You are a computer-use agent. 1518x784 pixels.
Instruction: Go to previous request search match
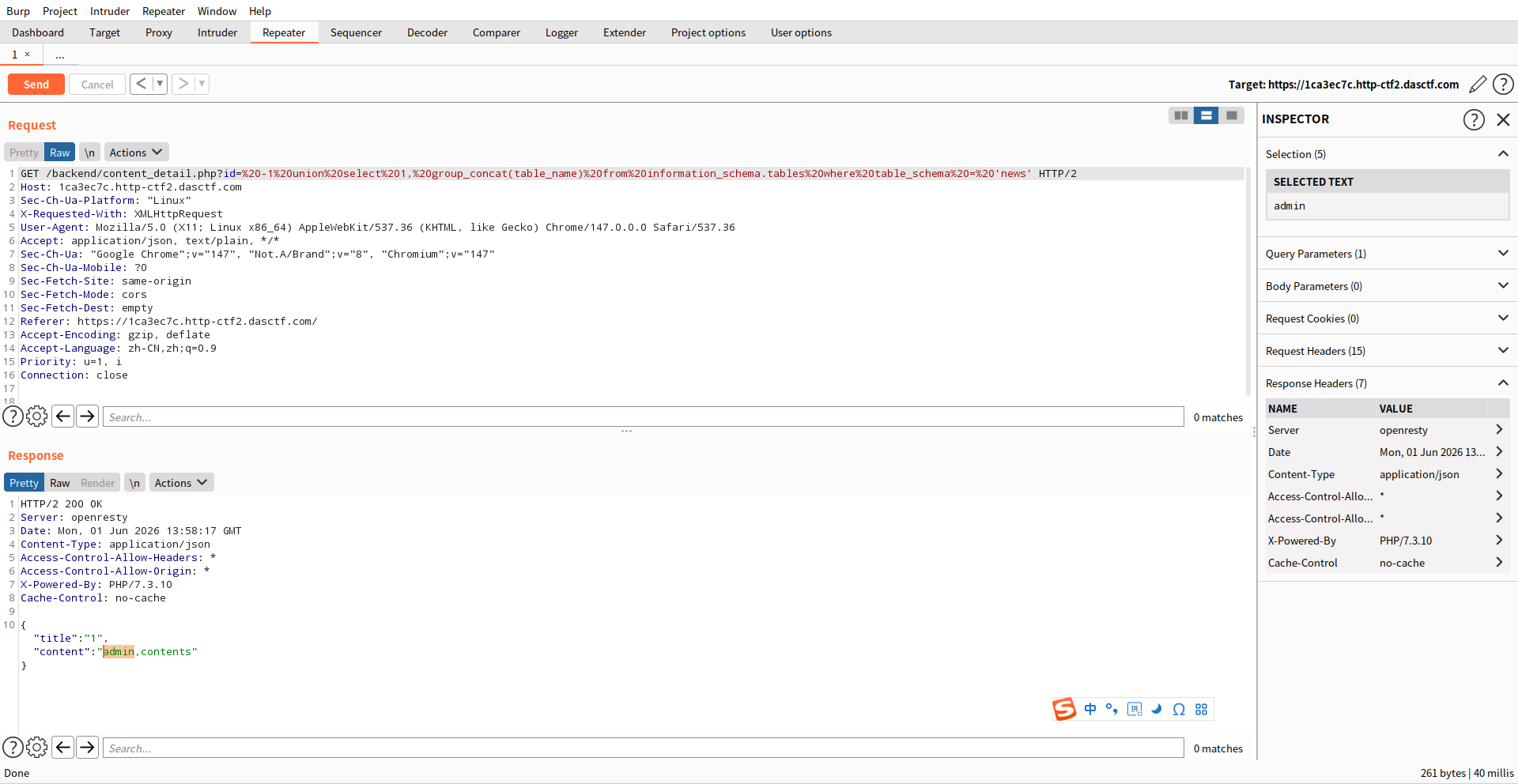[63, 416]
